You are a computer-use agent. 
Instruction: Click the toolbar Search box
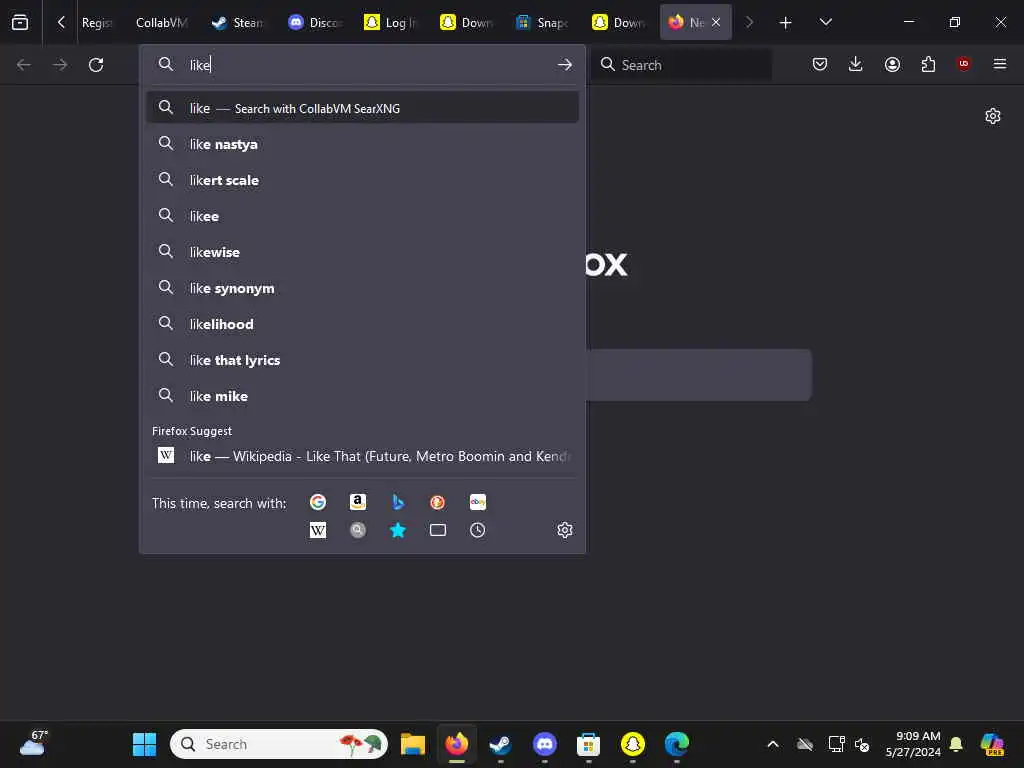(681, 65)
